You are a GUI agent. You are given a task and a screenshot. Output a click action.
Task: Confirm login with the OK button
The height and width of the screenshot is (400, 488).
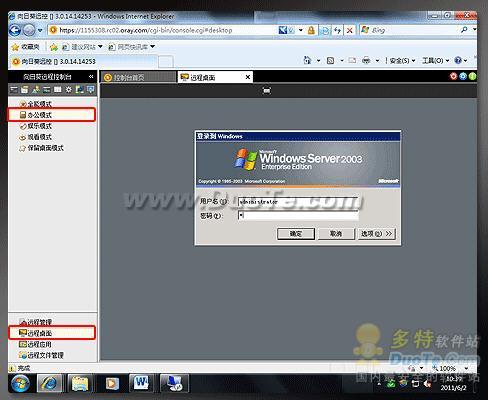(296, 234)
